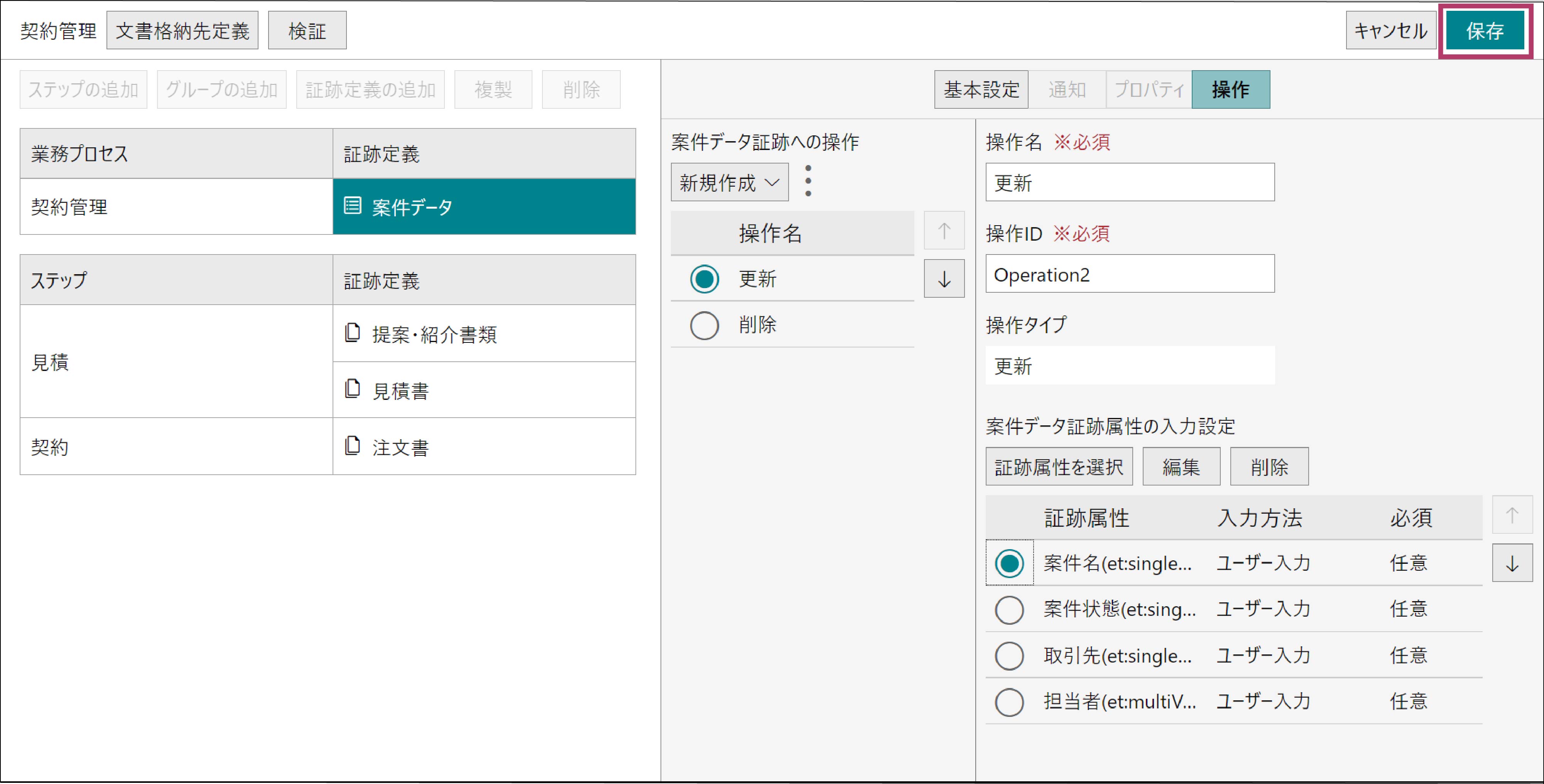Open the three-dot more options menu
The image size is (1544, 784).
(808, 181)
